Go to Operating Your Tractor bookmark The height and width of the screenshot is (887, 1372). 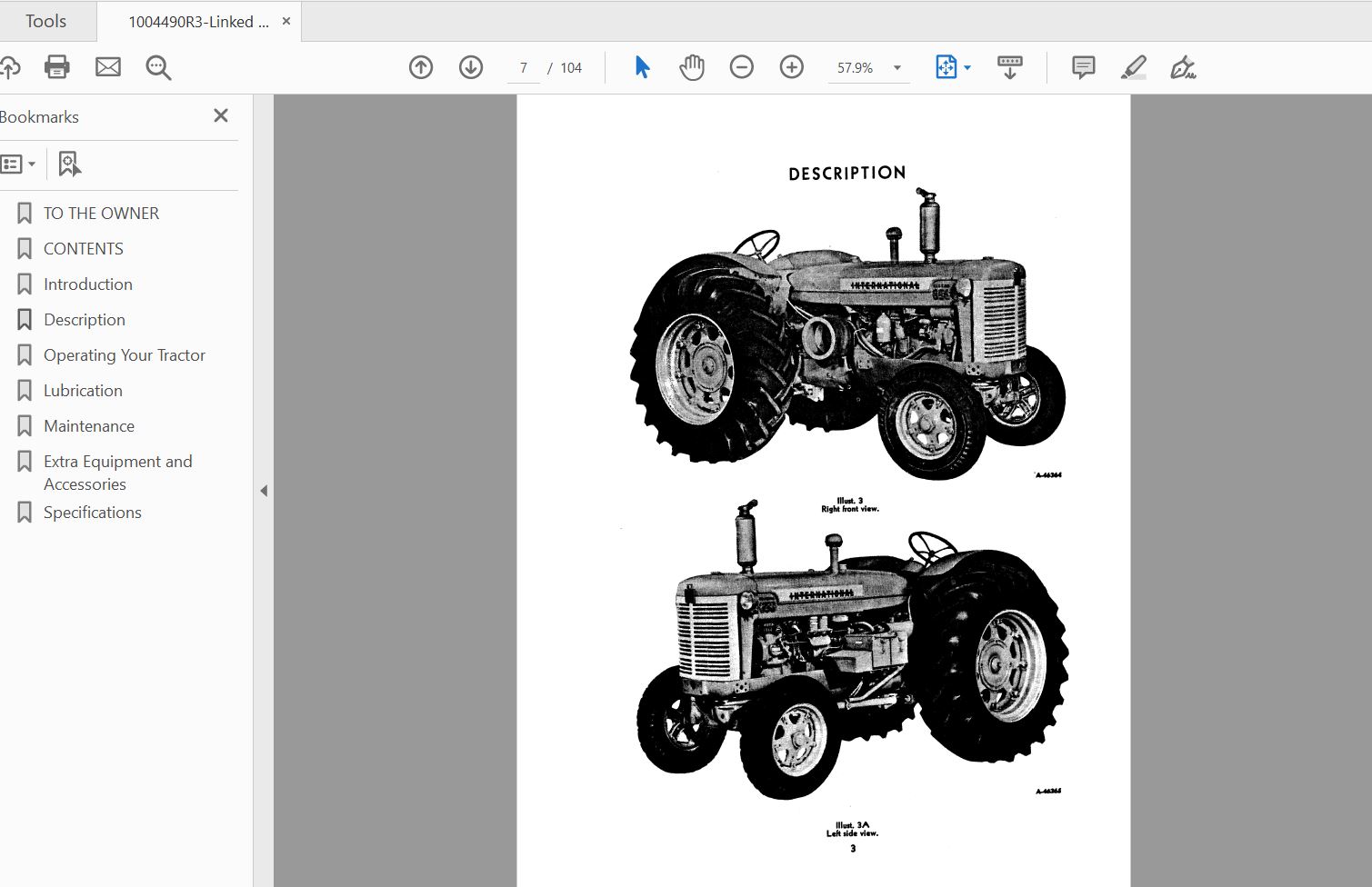(125, 355)
